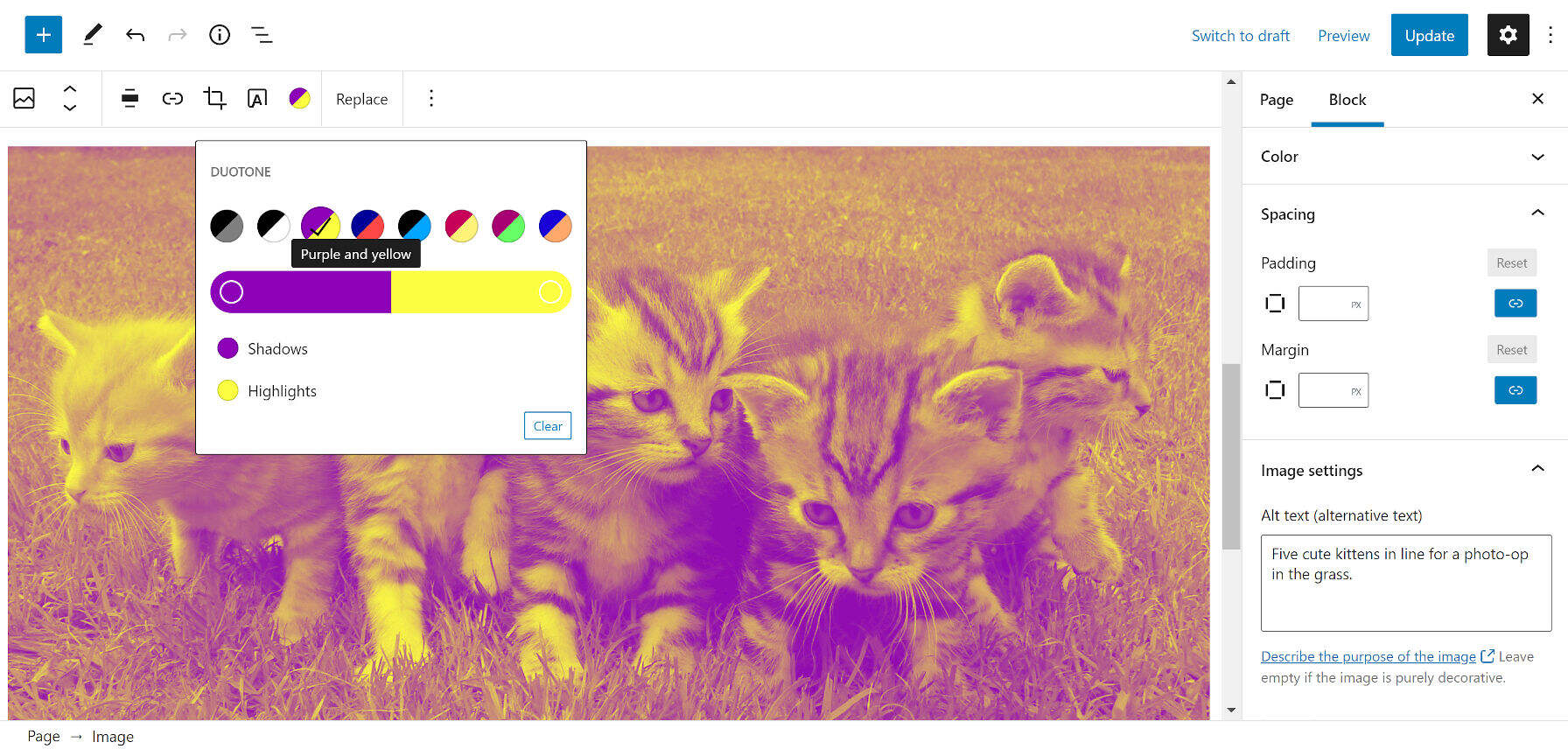
Task: Choose the black and white duotone preset
Action: (x=274, y=226)
